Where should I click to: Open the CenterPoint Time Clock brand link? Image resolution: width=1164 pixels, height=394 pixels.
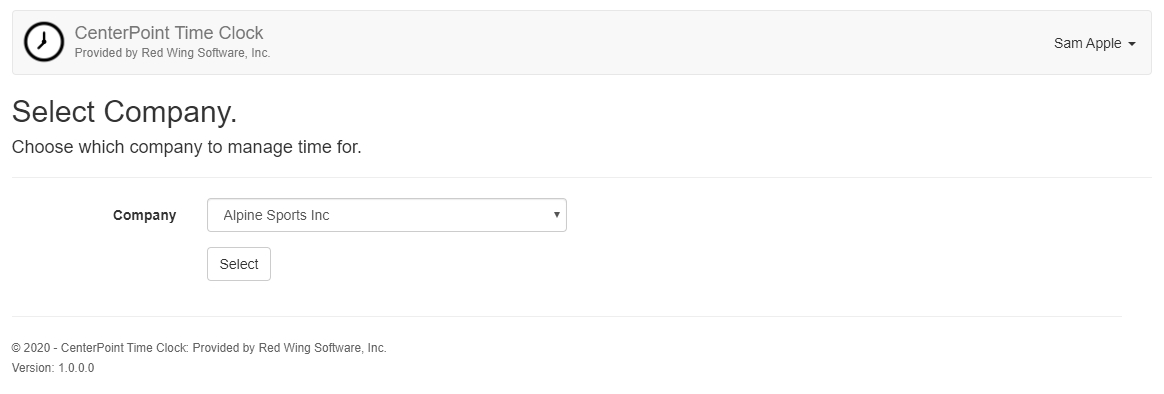(x=169, y=33)
